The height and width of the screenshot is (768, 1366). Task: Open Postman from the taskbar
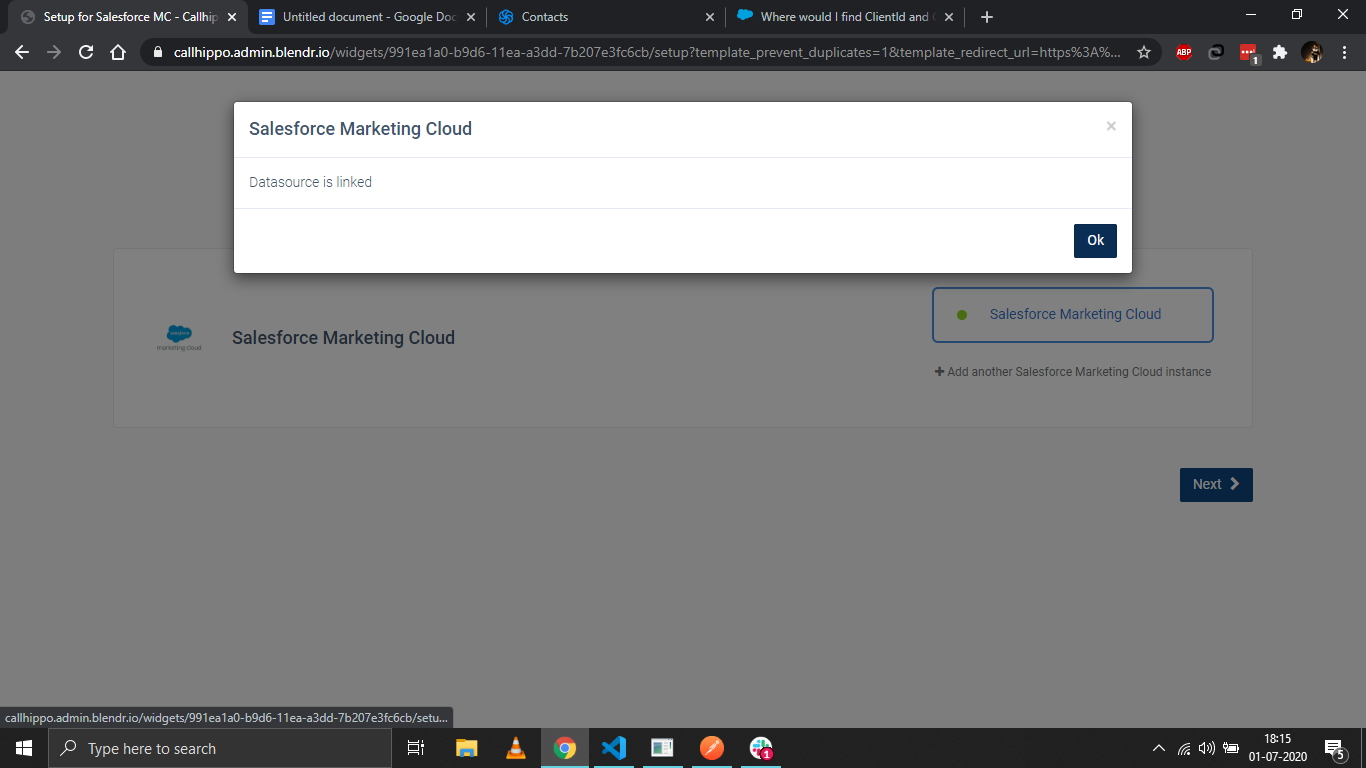(x=712, y=748)
